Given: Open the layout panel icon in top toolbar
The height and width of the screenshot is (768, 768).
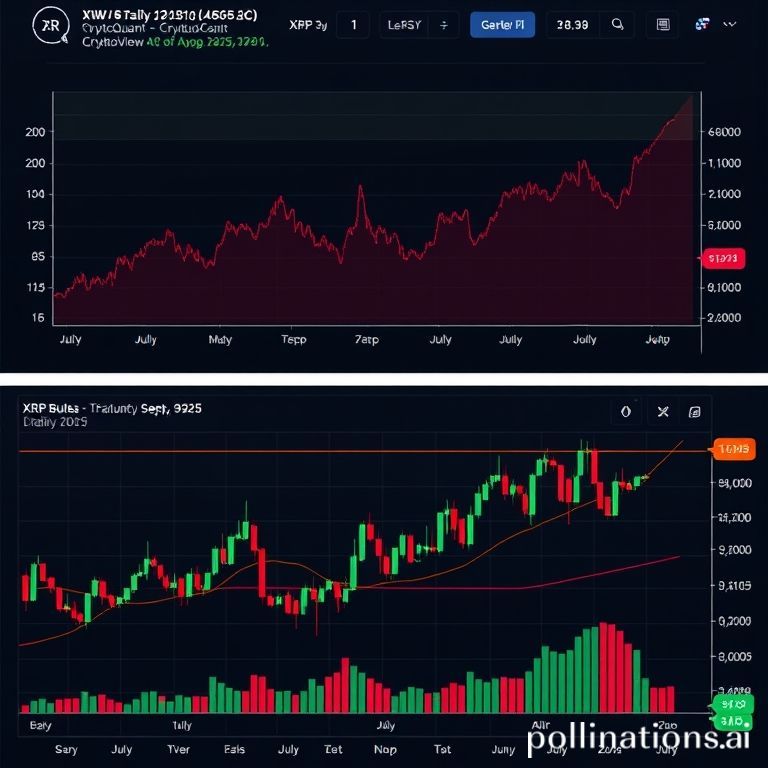Looking at the screenshot, I should point(663,24).
